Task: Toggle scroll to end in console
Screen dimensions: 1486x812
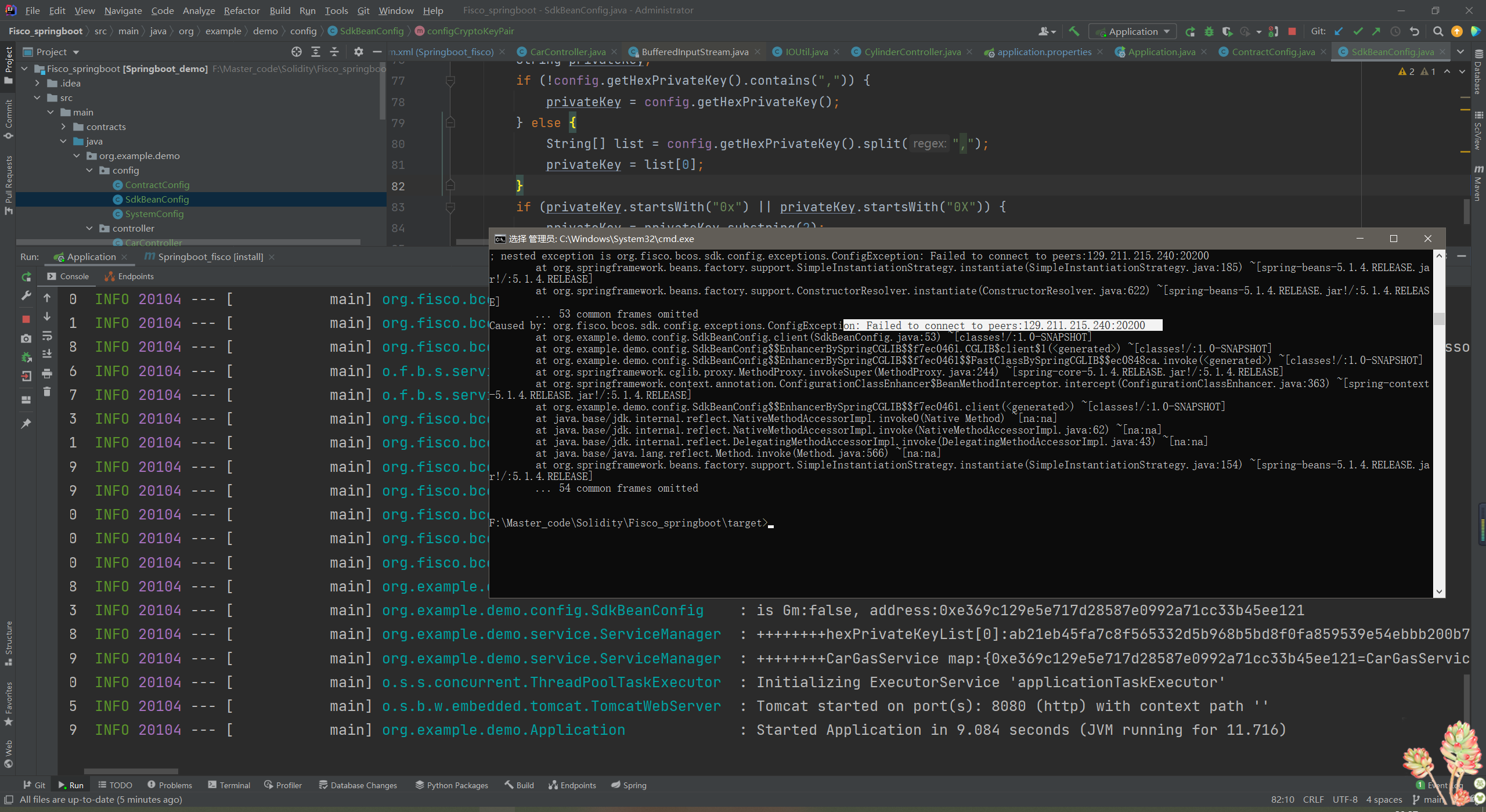Action: tap(47, 354)
